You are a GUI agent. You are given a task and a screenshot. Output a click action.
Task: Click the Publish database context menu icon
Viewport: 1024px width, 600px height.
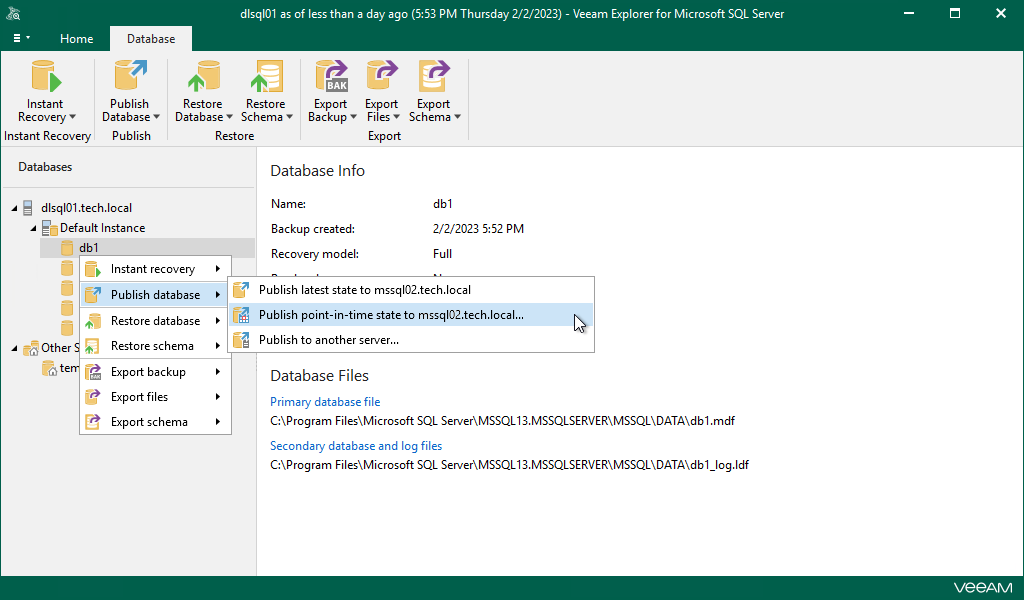93,295
